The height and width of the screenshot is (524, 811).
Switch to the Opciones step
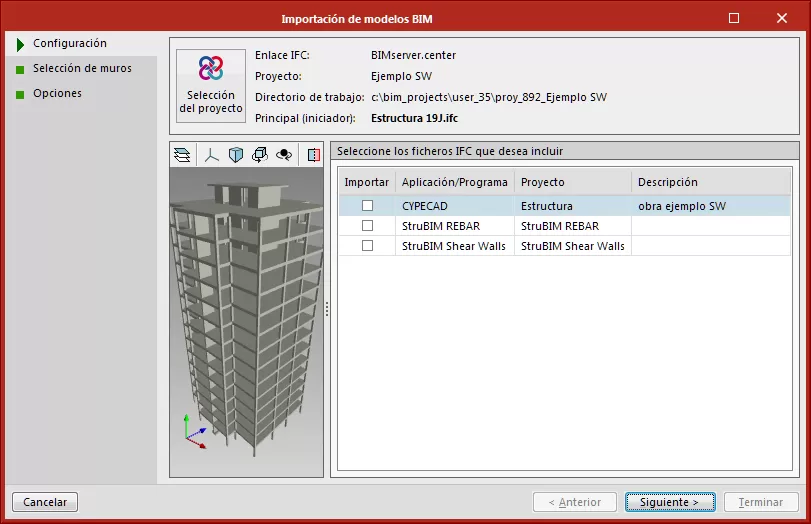point(57,94)
